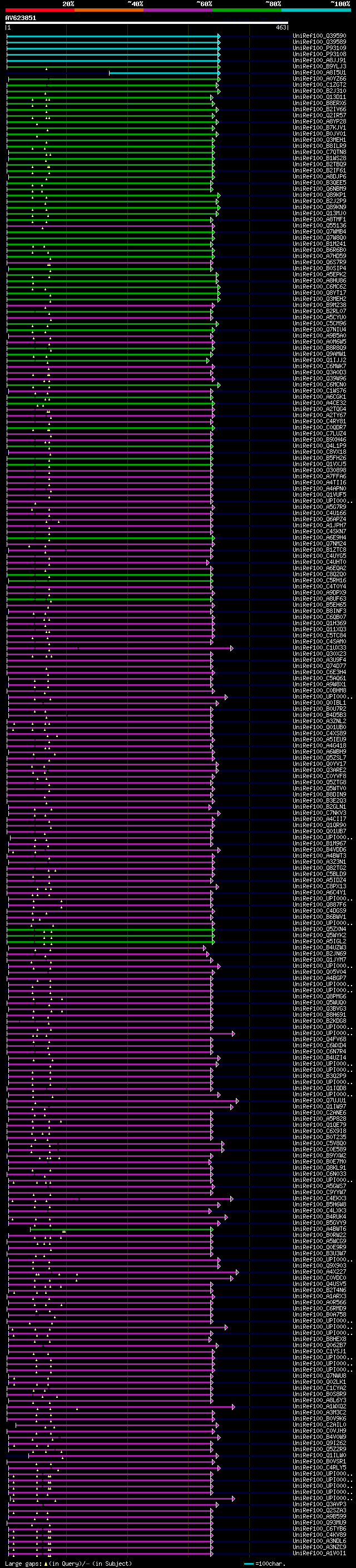Click the red 20% identity legend segment

[40, 11]
